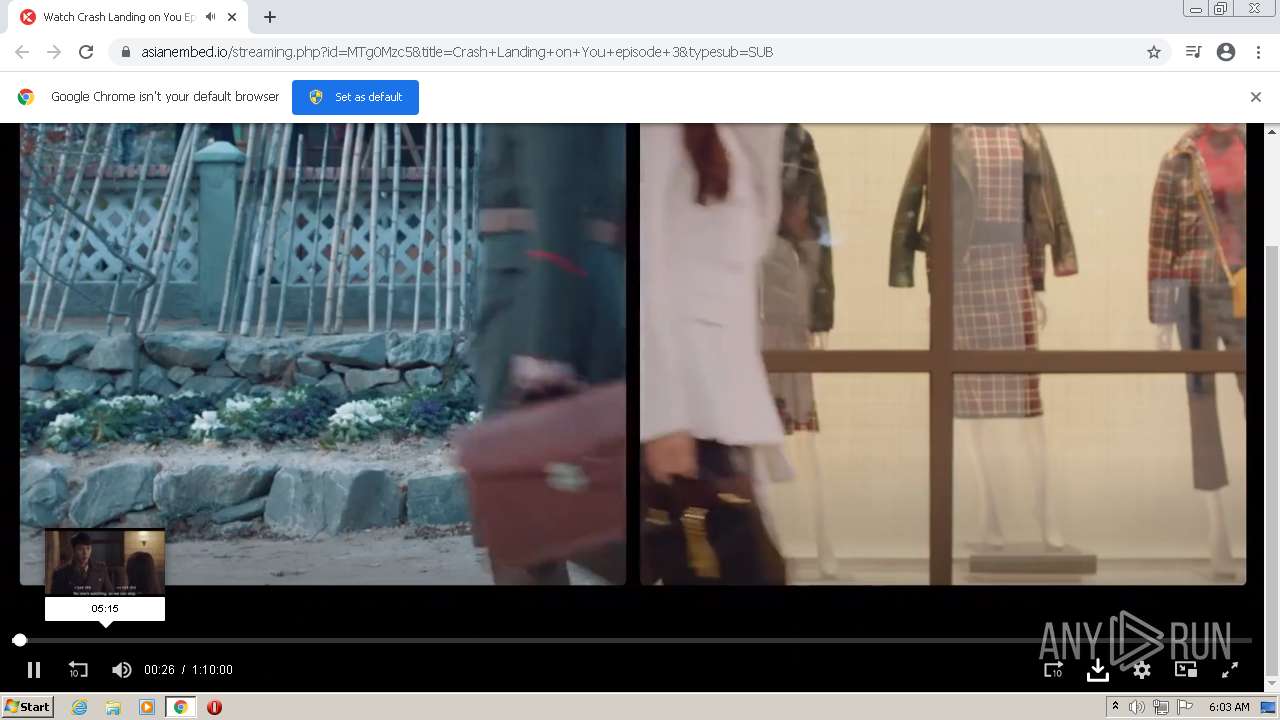Click the Show desktop button

pos(1270,707)
